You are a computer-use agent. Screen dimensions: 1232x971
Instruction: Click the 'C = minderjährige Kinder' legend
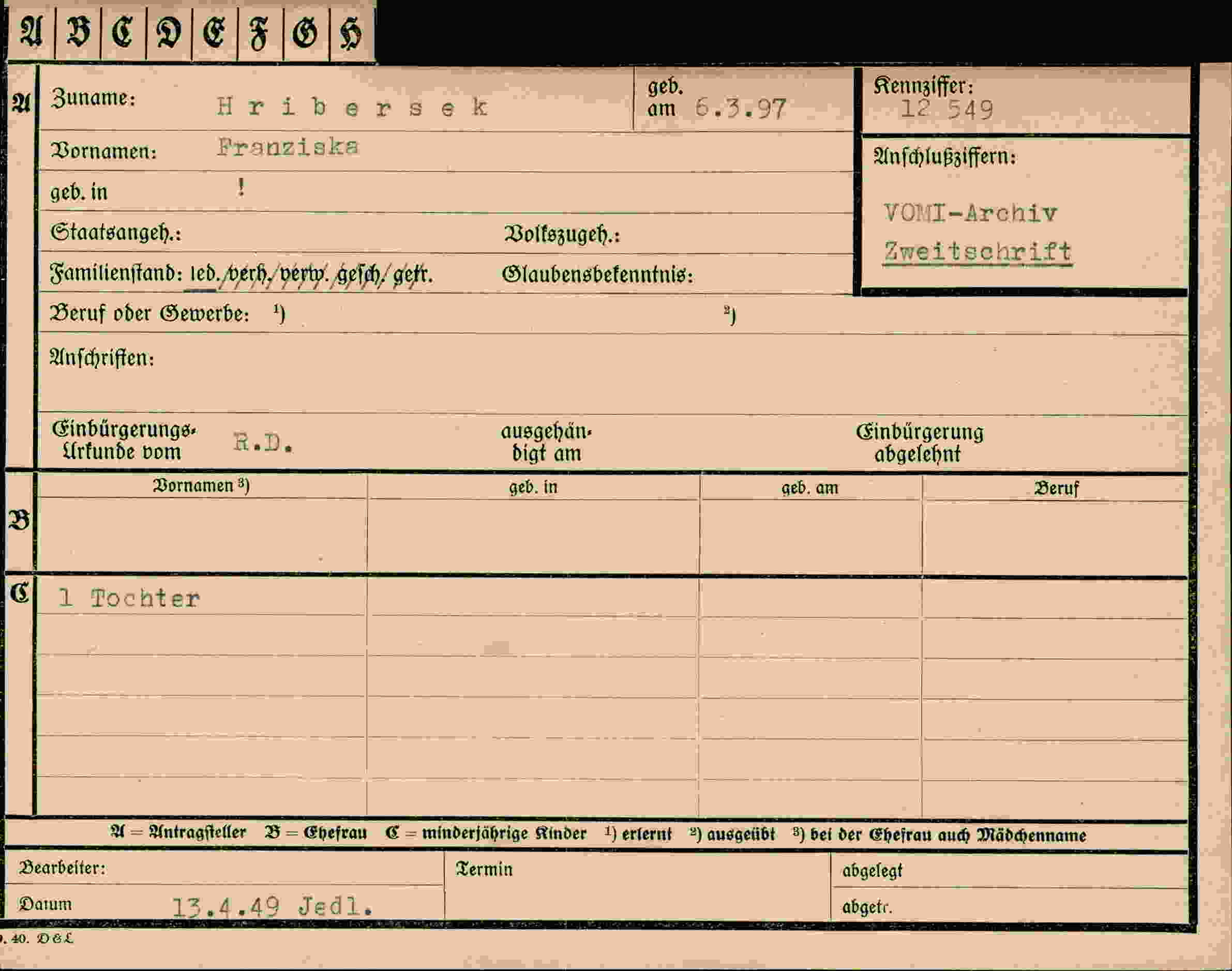coord(486,833)
